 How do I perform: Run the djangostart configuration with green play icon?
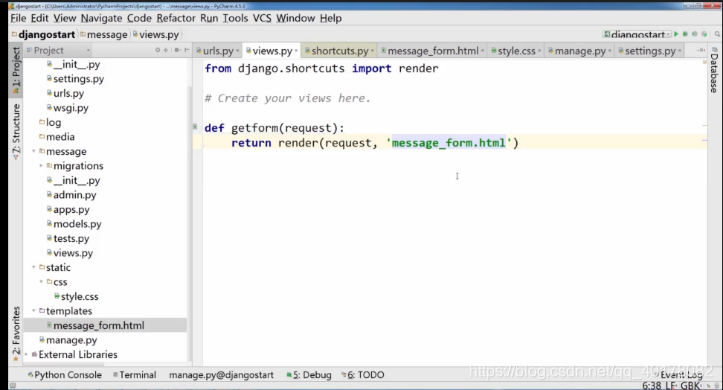pos(676,34)
